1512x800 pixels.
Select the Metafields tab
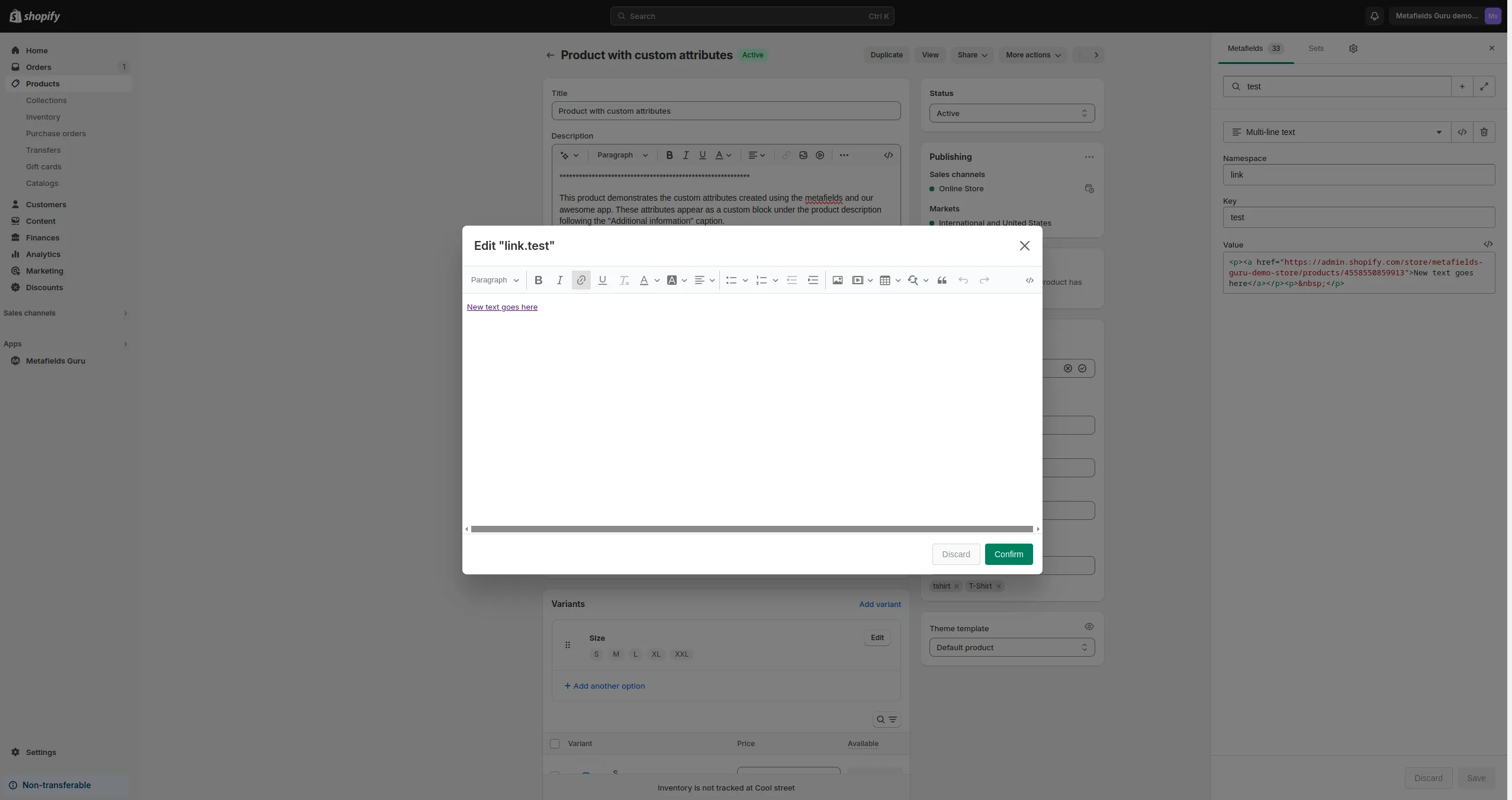coord(1255,49)
